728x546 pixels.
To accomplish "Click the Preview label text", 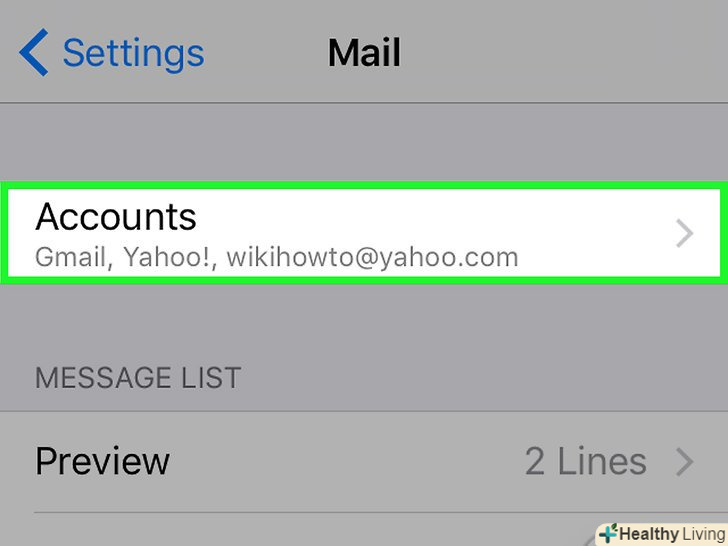I will (x=103, y=461).
